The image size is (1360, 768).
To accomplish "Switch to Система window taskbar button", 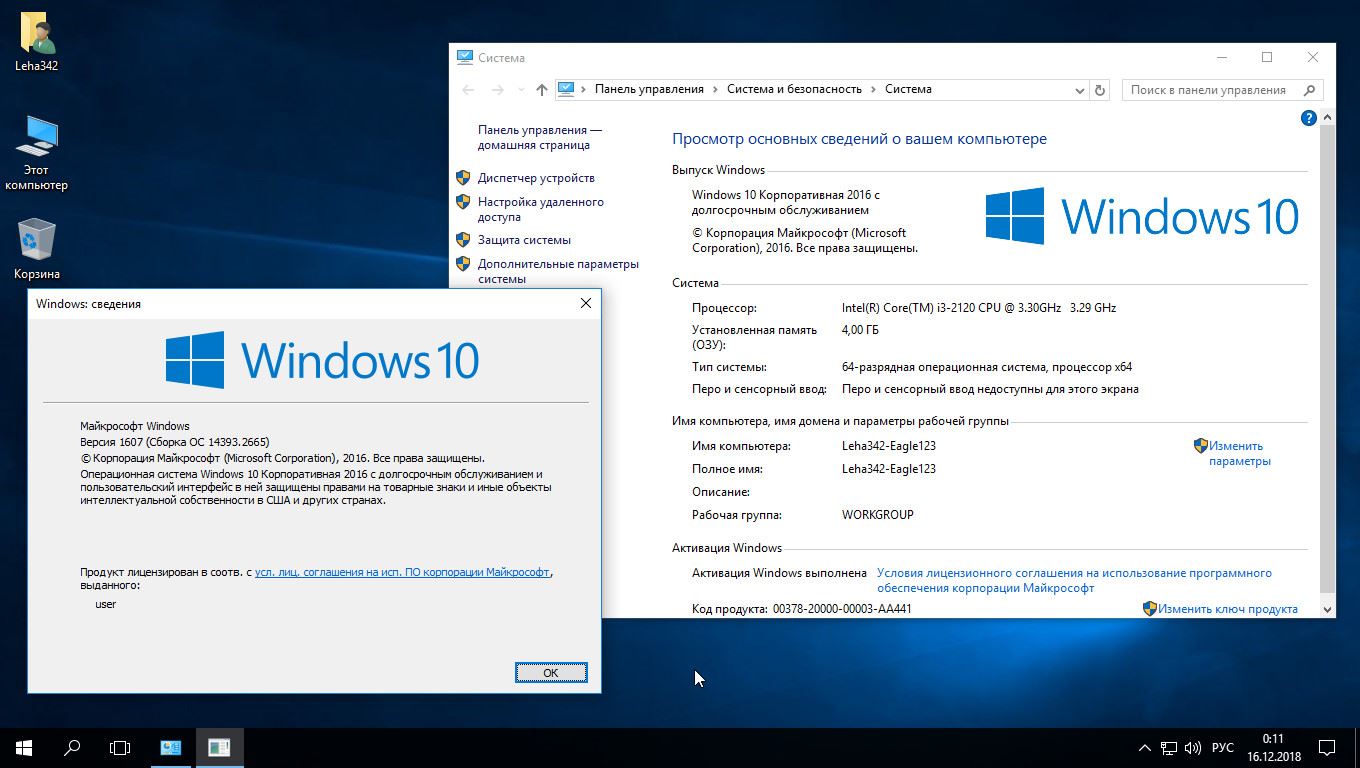I will point(171,747).
